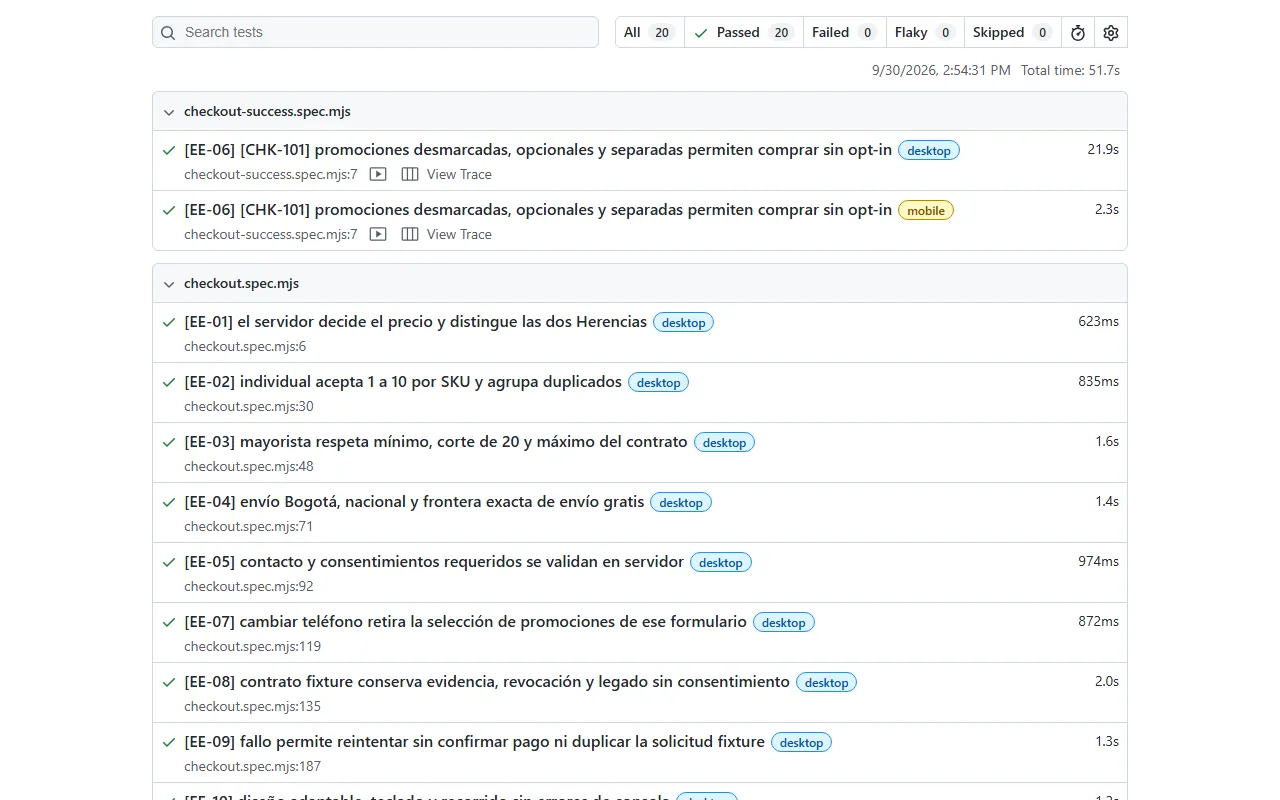Image resolution: width=1280 pixels, height=800 pixels.
Task: Open test [EE-03] mayorista respeta mínimo
Action: pyautogui.click(x=436, y=442)
